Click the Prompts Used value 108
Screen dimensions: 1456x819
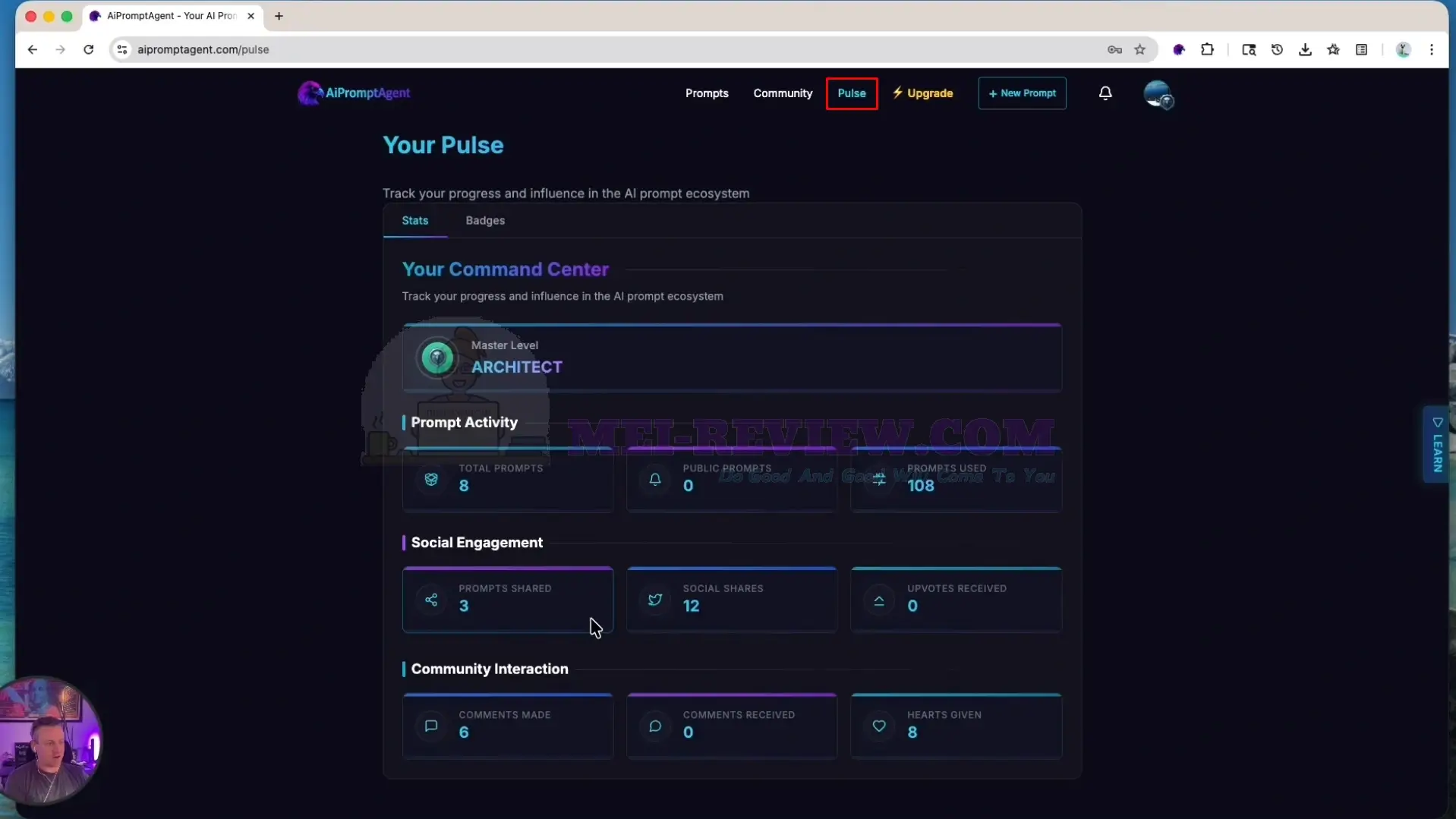click(920, 486)
